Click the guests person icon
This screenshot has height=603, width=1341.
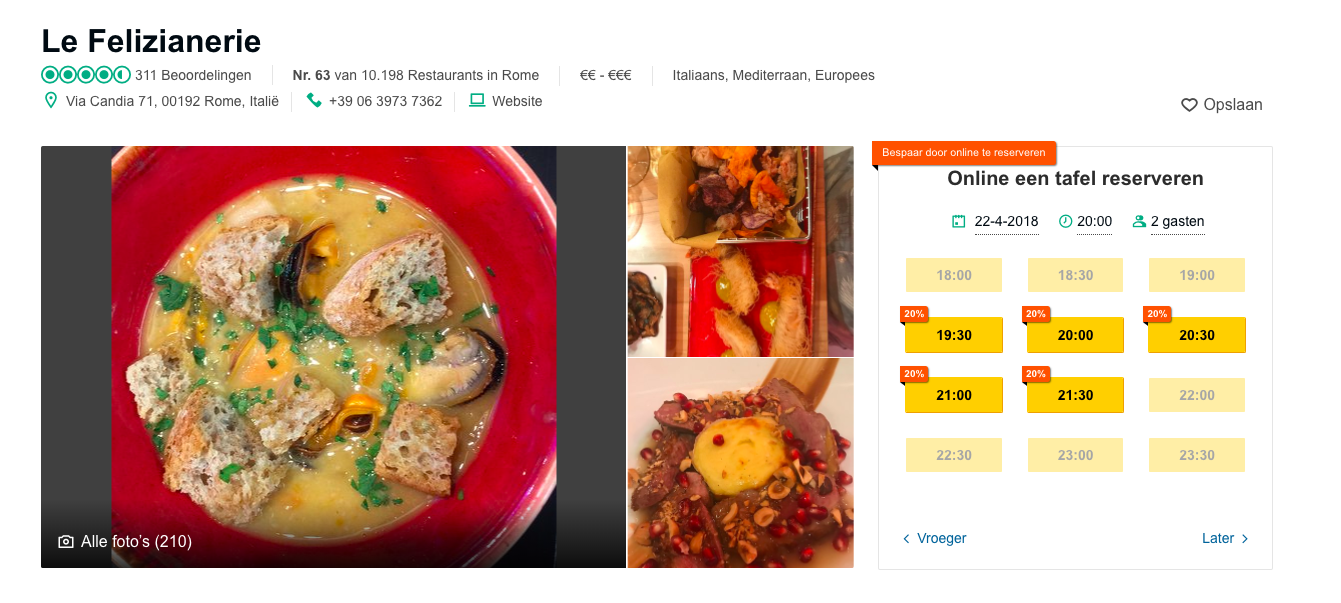point(1139,222)
